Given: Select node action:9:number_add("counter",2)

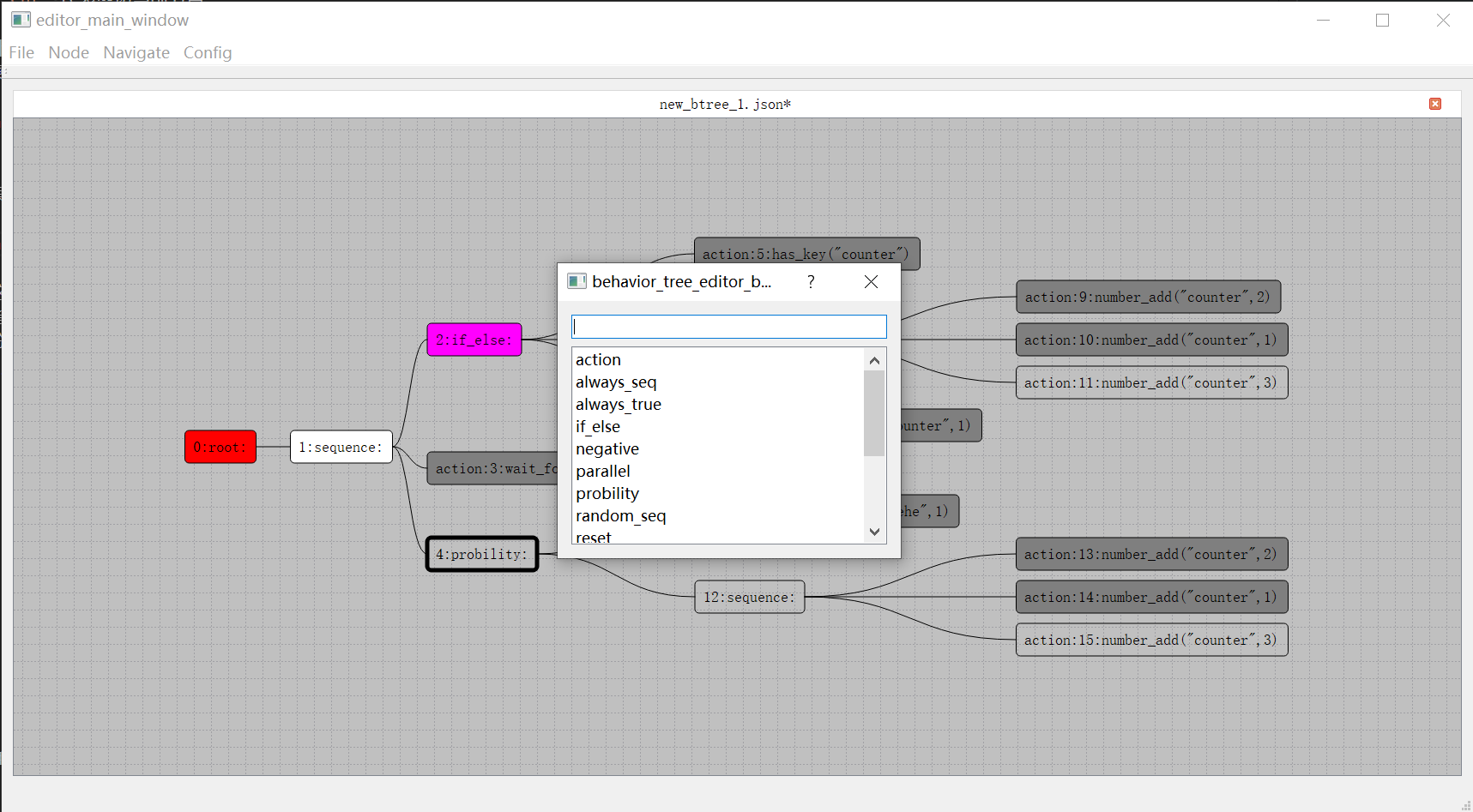Looking at the screenshot, I should point(1147,297).
